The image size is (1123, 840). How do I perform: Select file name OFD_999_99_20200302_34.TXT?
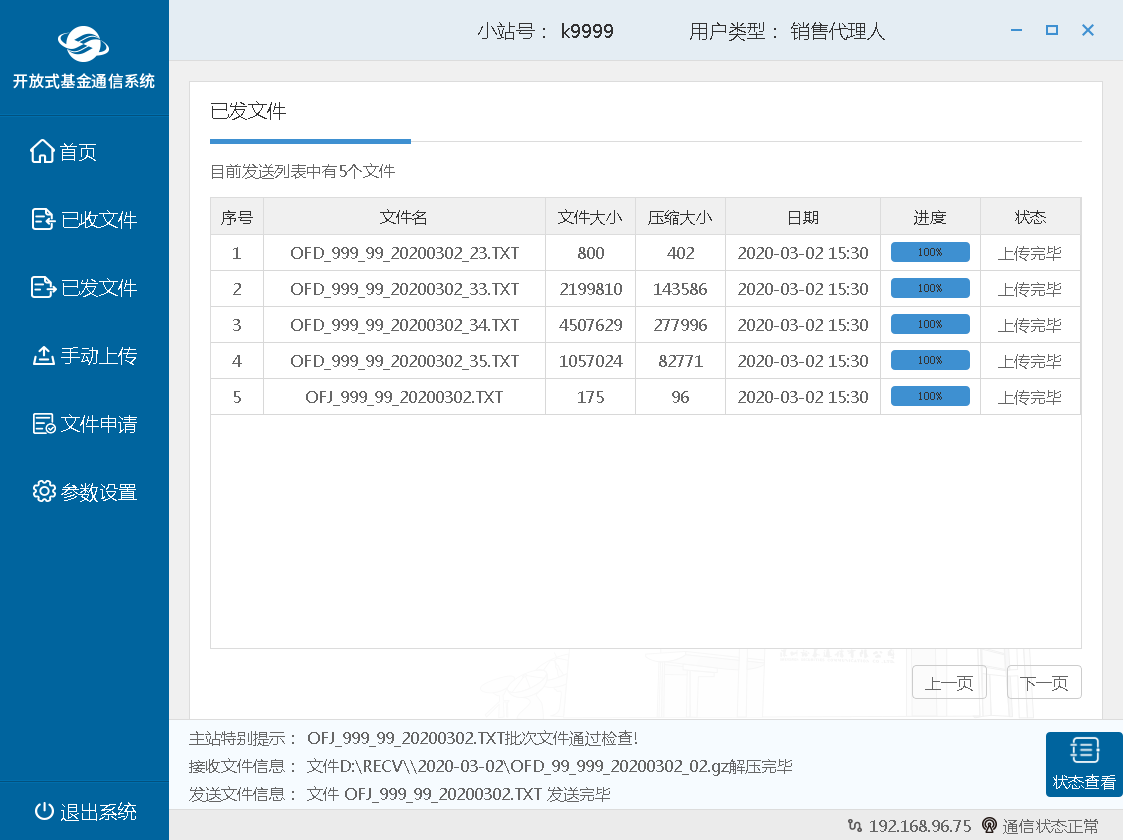click(x=404, y=324)
